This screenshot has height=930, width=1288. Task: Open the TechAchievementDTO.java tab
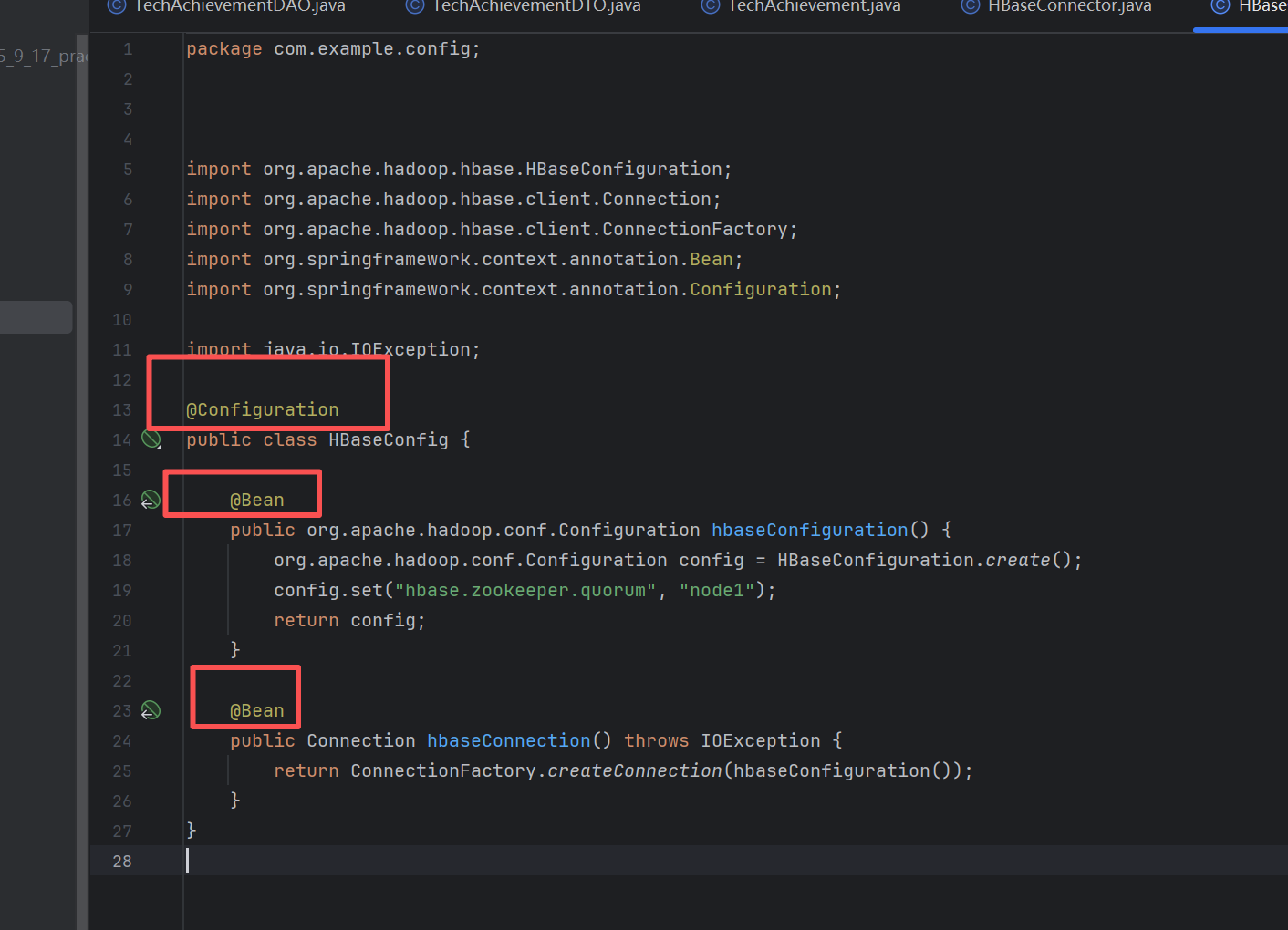(x=523, y=7)
